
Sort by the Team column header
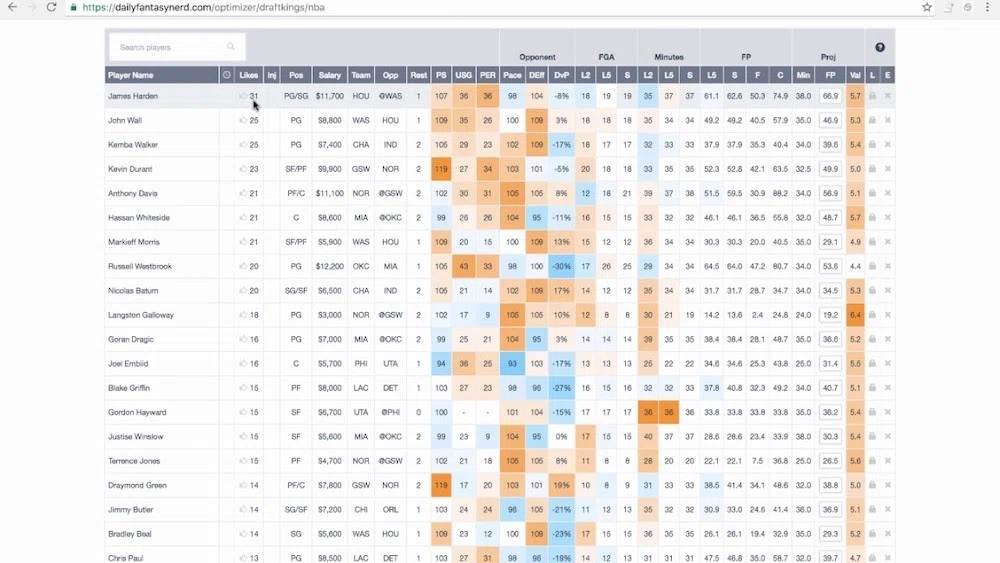361,75
